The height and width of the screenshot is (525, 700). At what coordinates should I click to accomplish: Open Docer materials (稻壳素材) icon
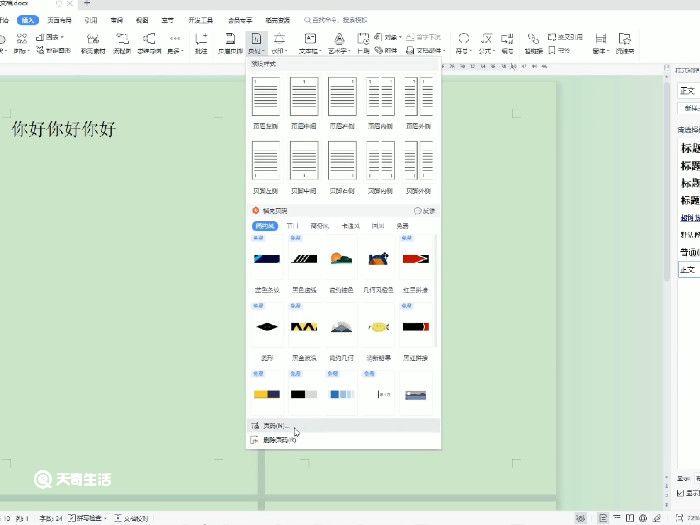click(x=93, y=43)
